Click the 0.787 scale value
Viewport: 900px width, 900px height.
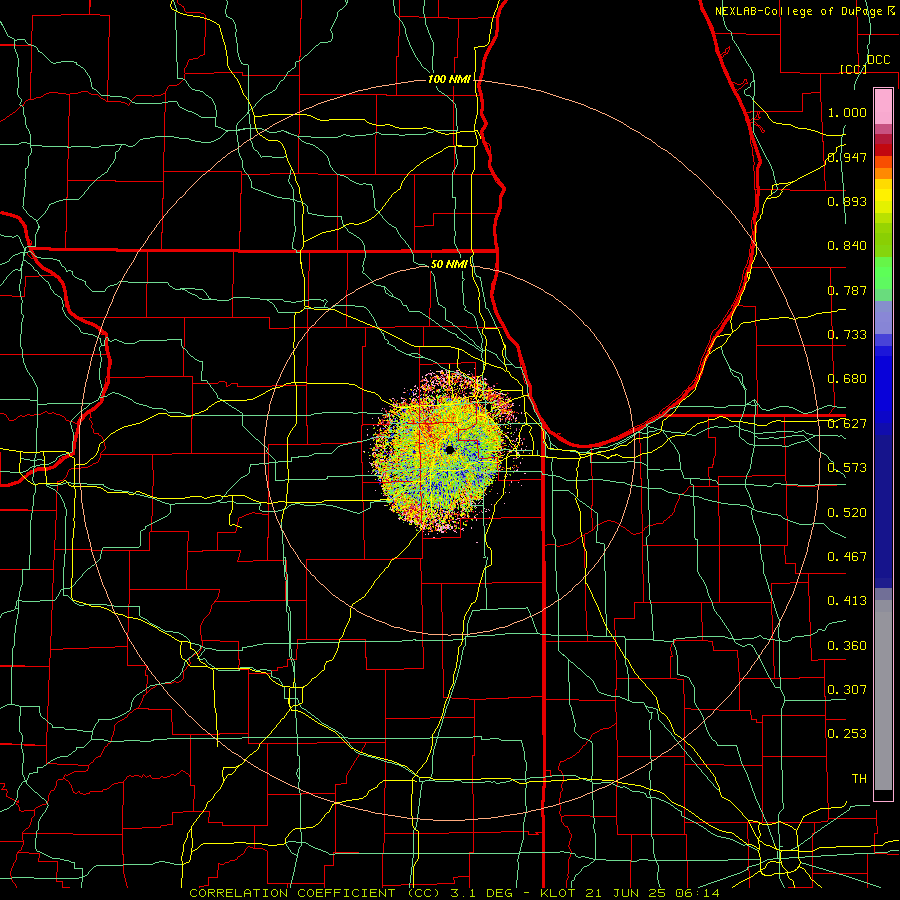tap(847, 290)
